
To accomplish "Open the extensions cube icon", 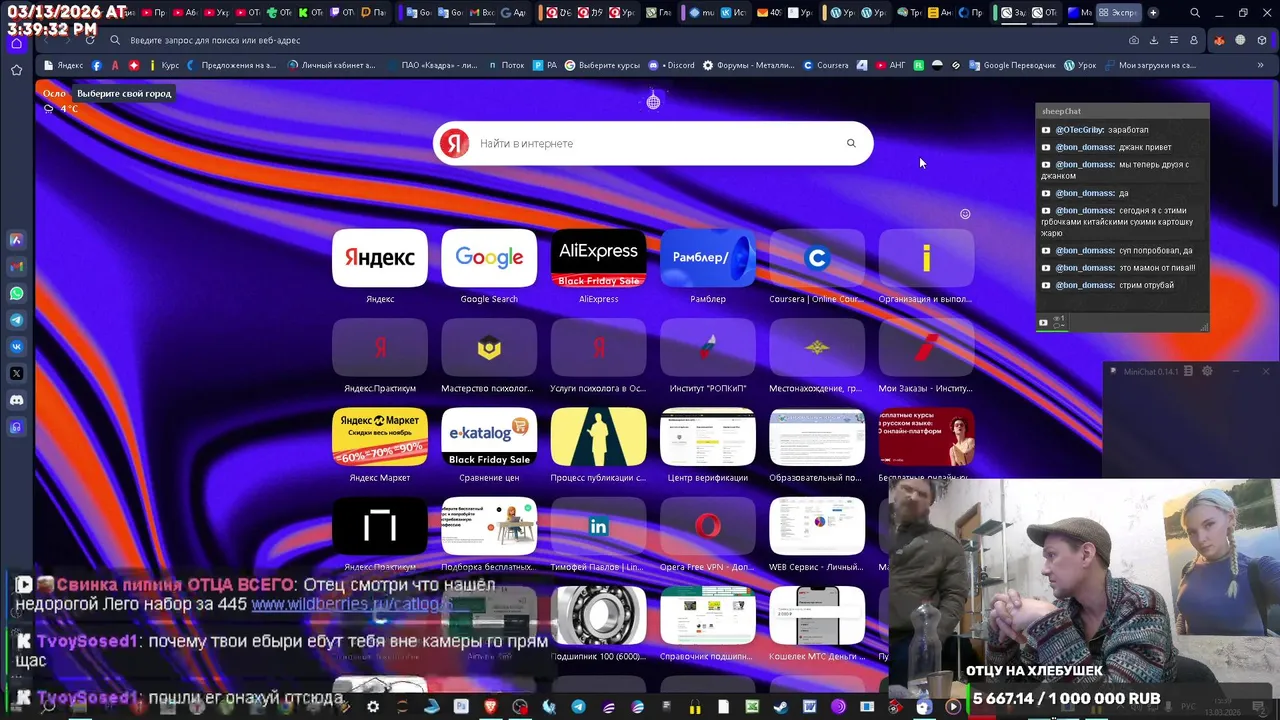I will tap(1262, 40).
